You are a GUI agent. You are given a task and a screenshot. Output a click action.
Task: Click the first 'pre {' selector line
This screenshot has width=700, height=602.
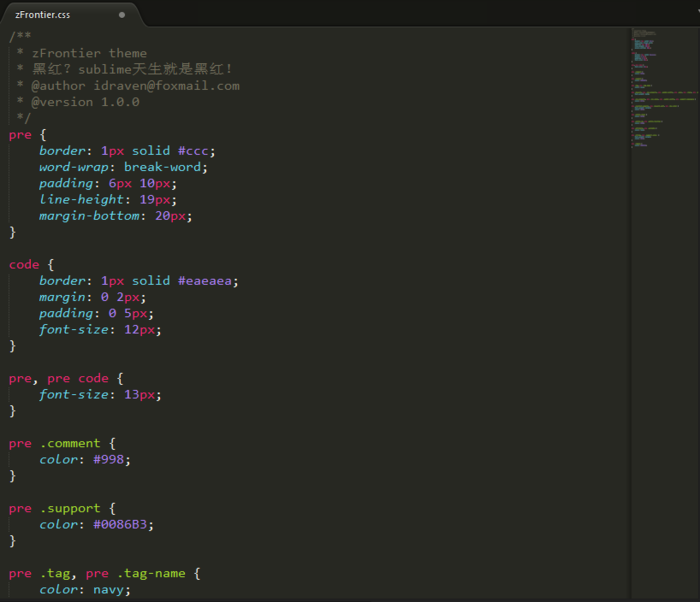(28, 135)
